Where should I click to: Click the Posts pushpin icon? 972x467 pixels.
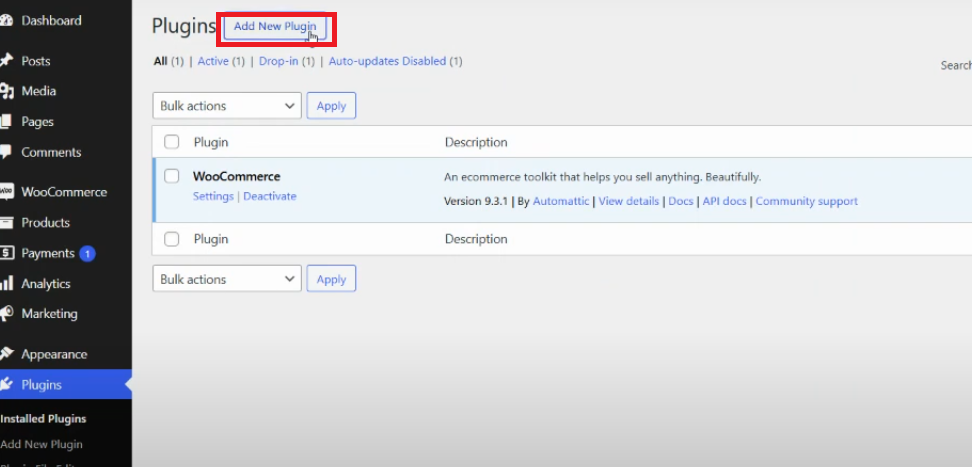point(6,61)
